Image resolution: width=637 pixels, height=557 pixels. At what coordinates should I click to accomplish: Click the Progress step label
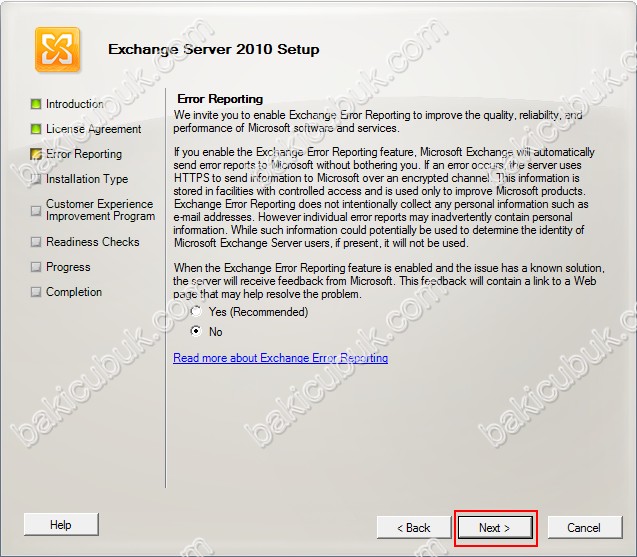(x=68, y=267)
